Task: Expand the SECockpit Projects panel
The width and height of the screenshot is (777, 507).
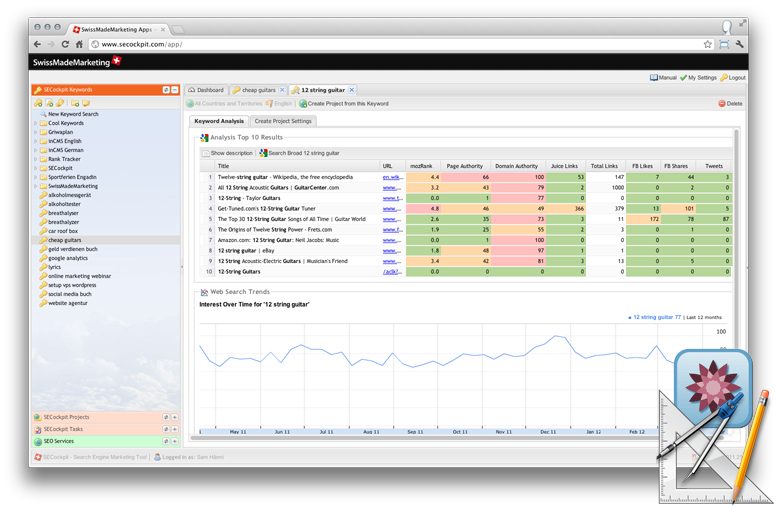Action: pos(174,417)
